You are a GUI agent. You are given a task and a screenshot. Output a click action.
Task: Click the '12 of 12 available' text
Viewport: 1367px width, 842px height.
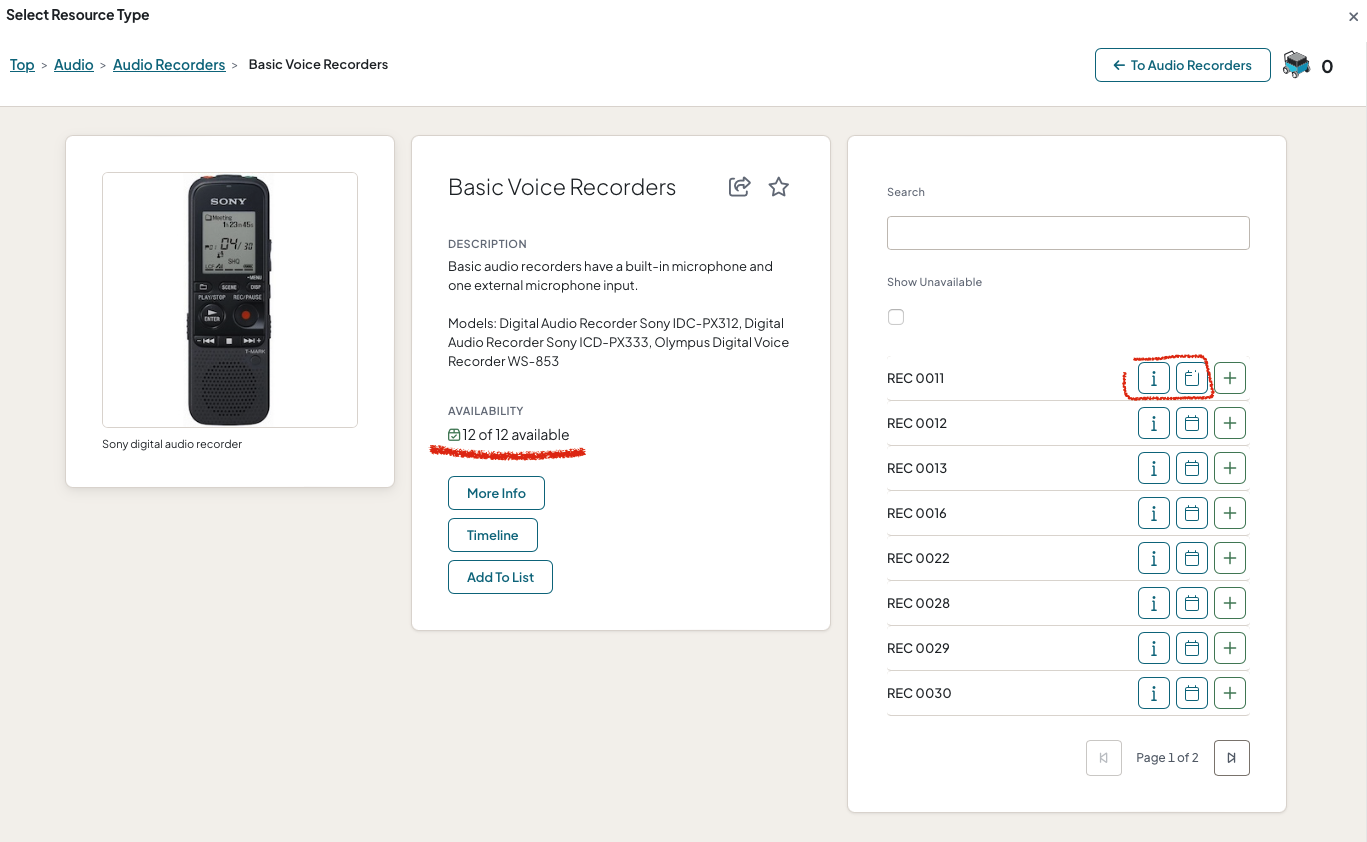point(516,435)
